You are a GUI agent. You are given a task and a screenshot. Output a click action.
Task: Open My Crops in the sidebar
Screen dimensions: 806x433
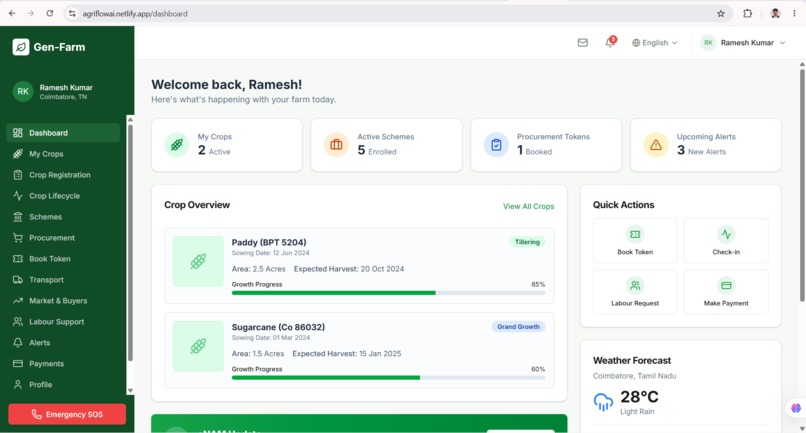63,154
